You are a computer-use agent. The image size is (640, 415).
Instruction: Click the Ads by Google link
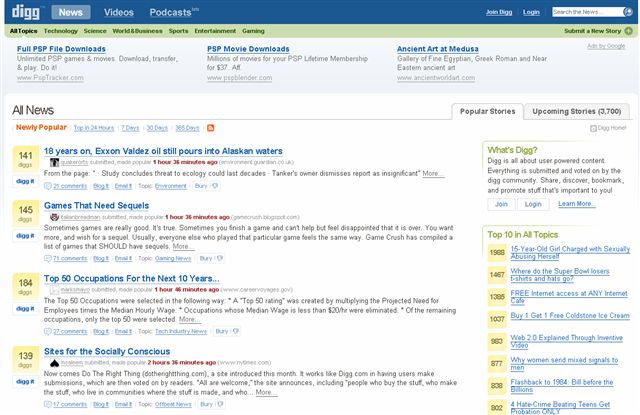pos(606,46)
